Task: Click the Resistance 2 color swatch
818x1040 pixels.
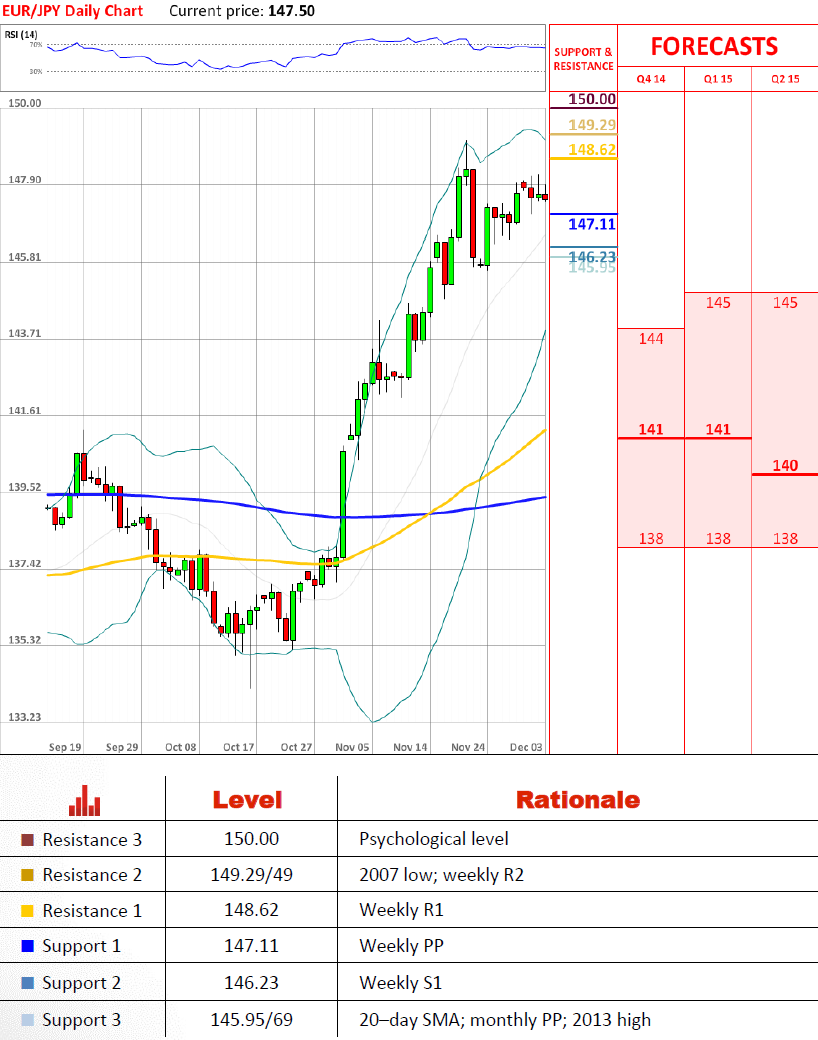Action: coord(27,875)
